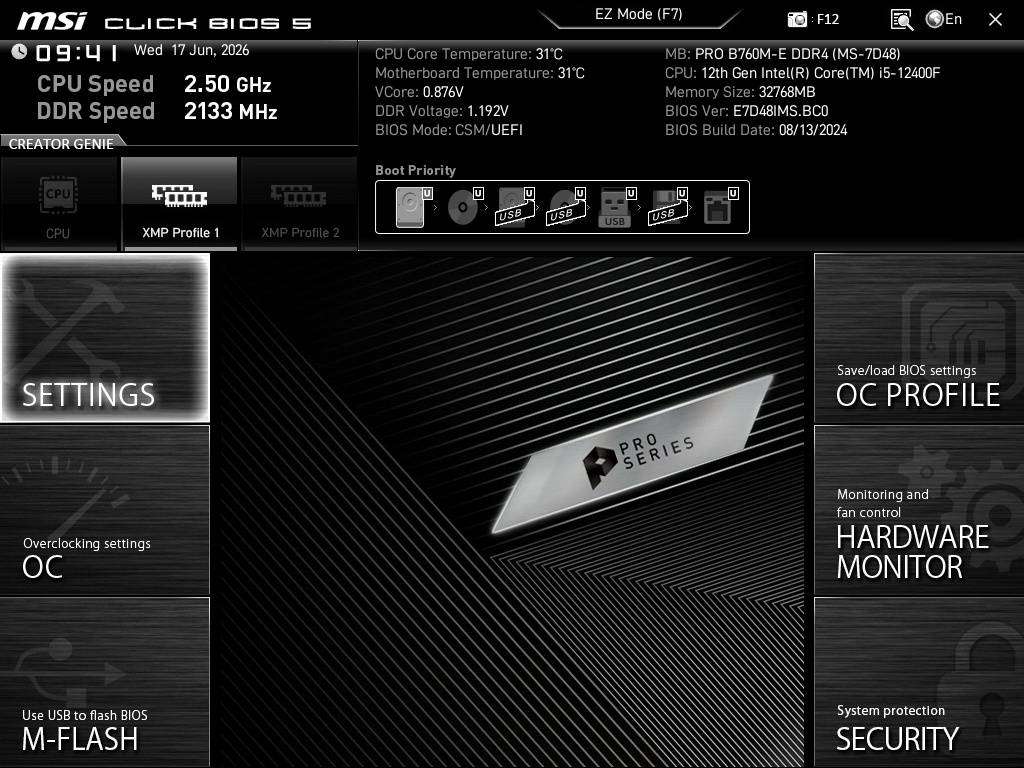The height and width of the screenshot is (768, 1024).
Task: Enable XMP Profile 2 memory profile
Action: click(x=300, y=204)
